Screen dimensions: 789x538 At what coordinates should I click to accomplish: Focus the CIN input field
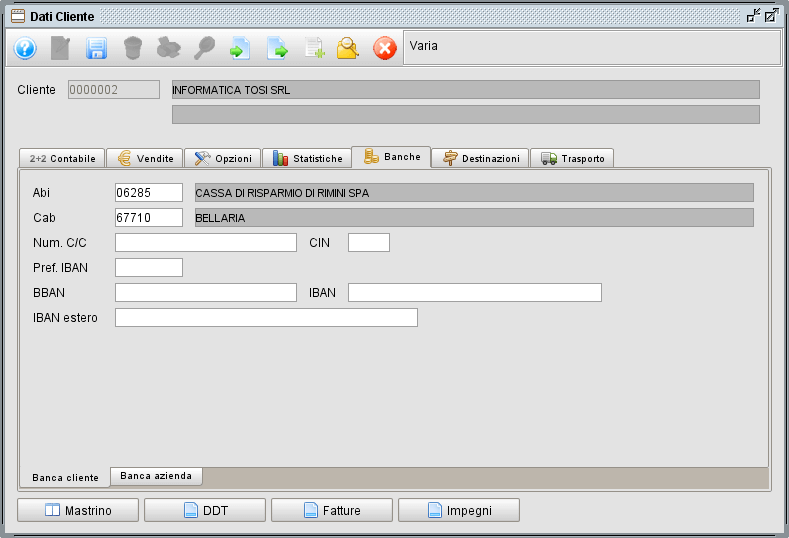[x=369, y=243]
